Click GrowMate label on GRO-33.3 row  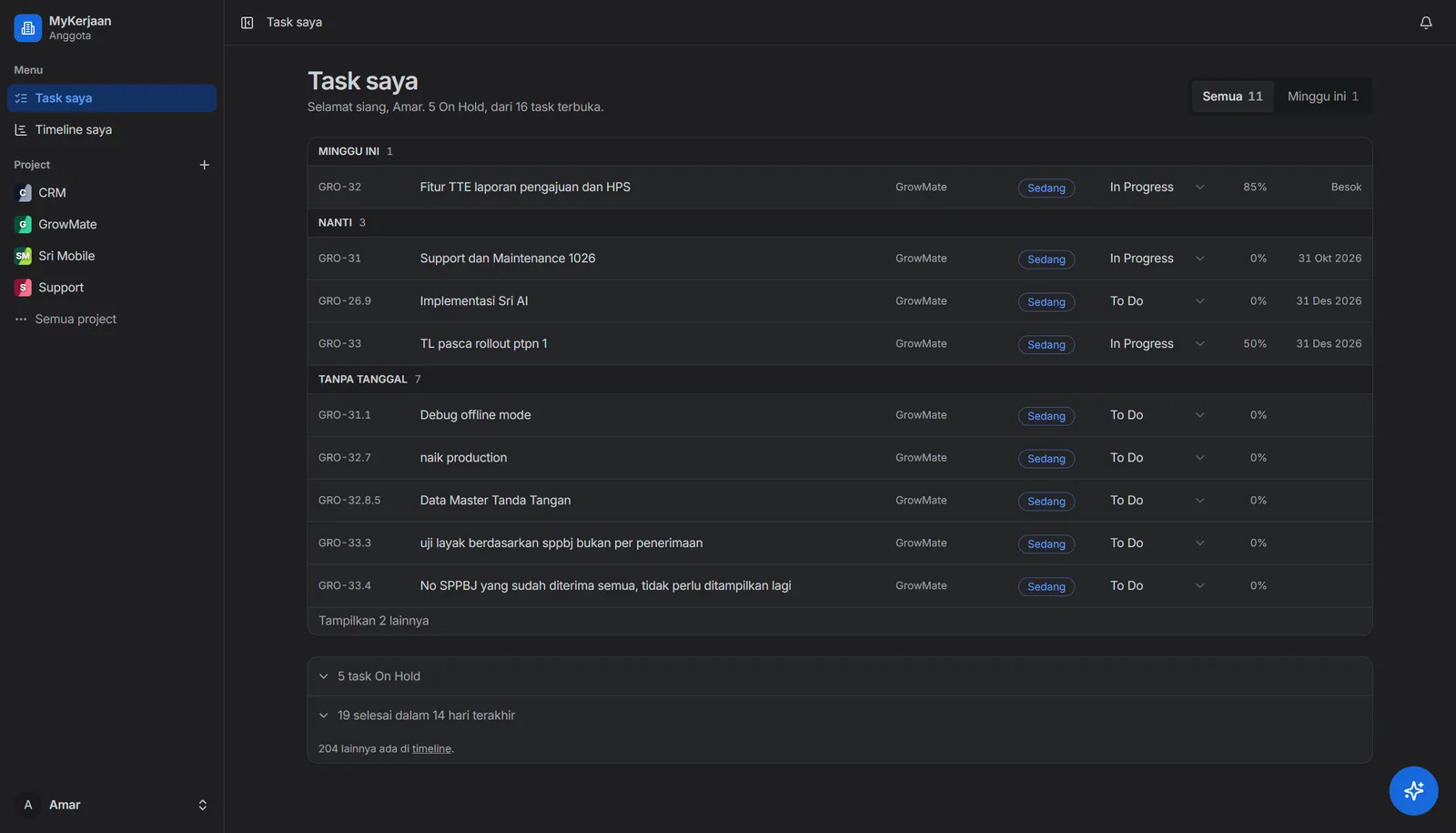(x=921, y=543)
